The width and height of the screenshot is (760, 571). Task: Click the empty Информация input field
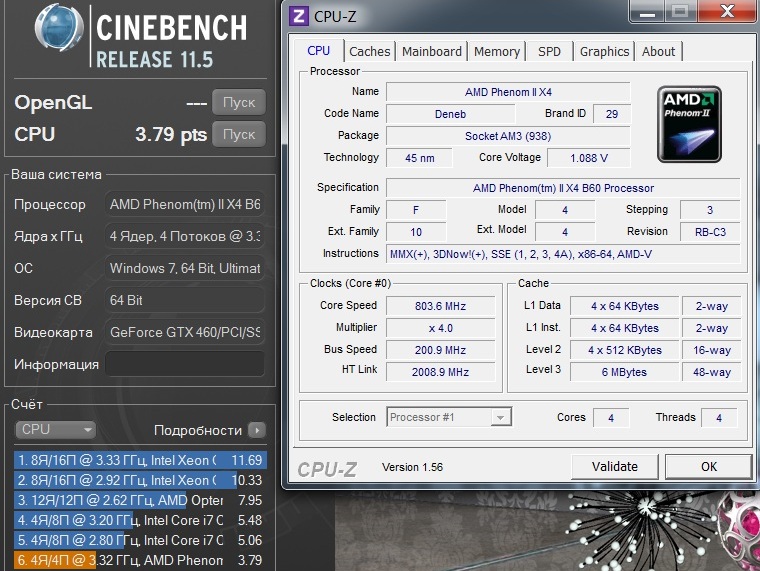pos(185,364)
